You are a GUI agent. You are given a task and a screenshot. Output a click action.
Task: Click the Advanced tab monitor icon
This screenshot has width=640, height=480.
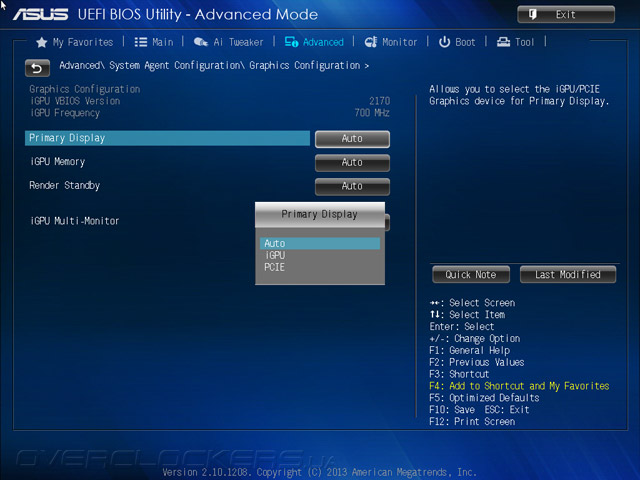(x=291, y=42)
